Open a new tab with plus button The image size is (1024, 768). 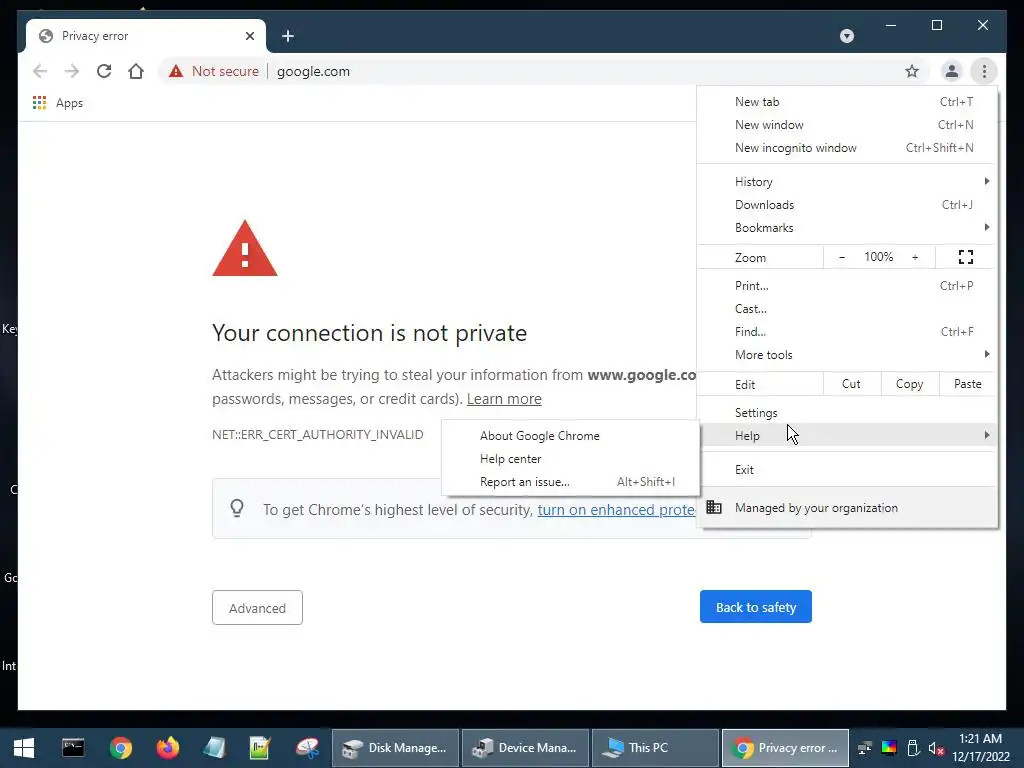pos(288,36)
